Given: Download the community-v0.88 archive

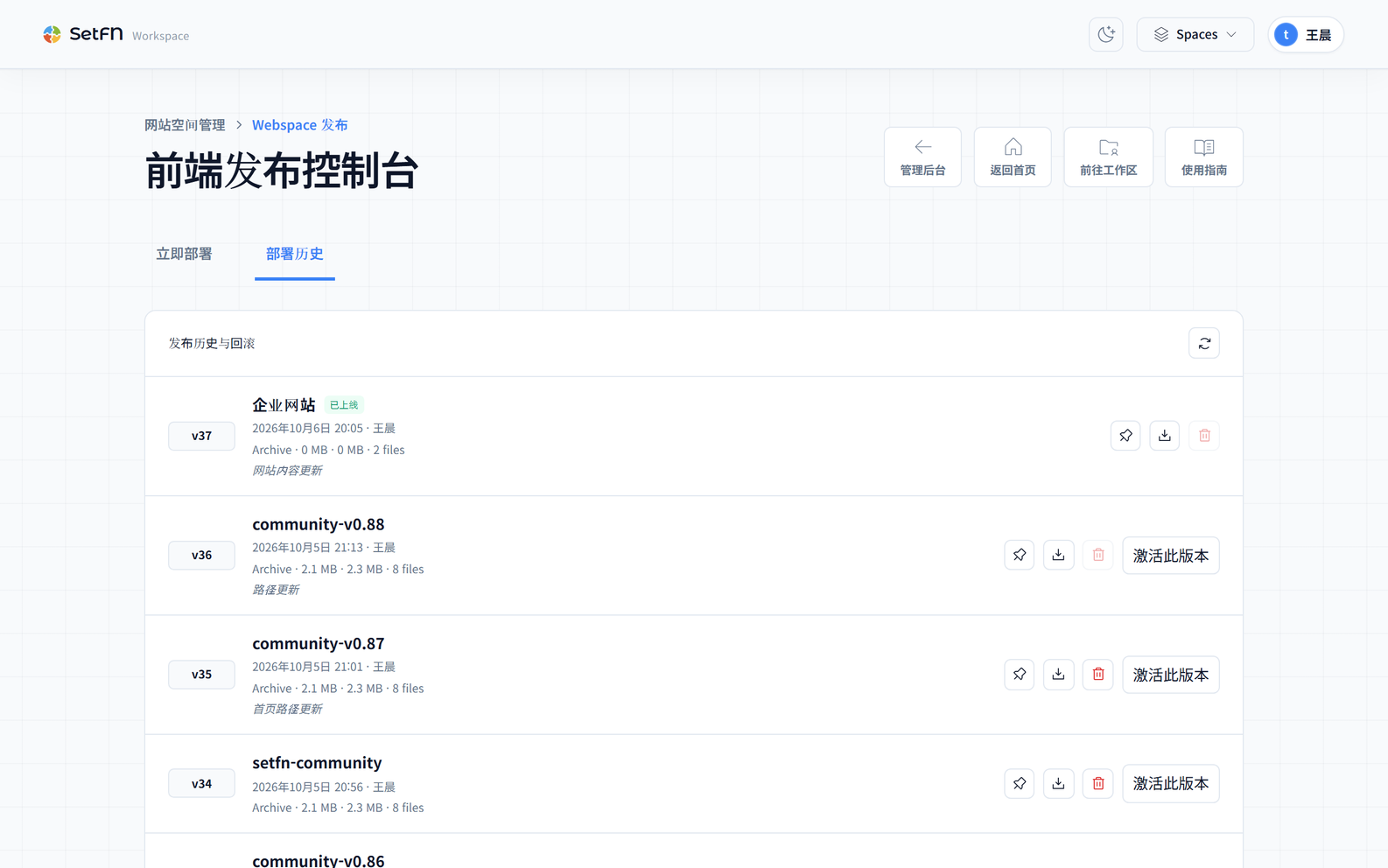Looking at the screenshot, I should point(1059,555).
